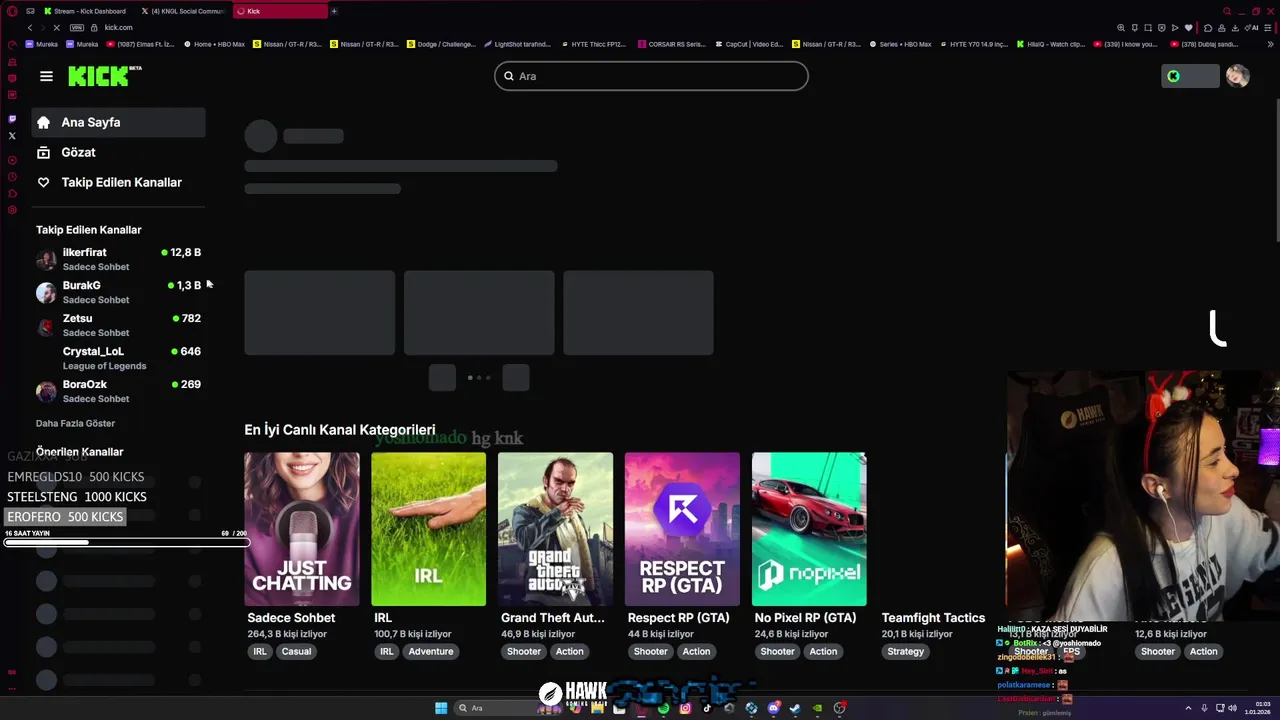Image resolution: width=1280 pixels, height=720 pixels.
Task: Open the CORSAIR RS Series bookmark
Action: click(671, 44)
